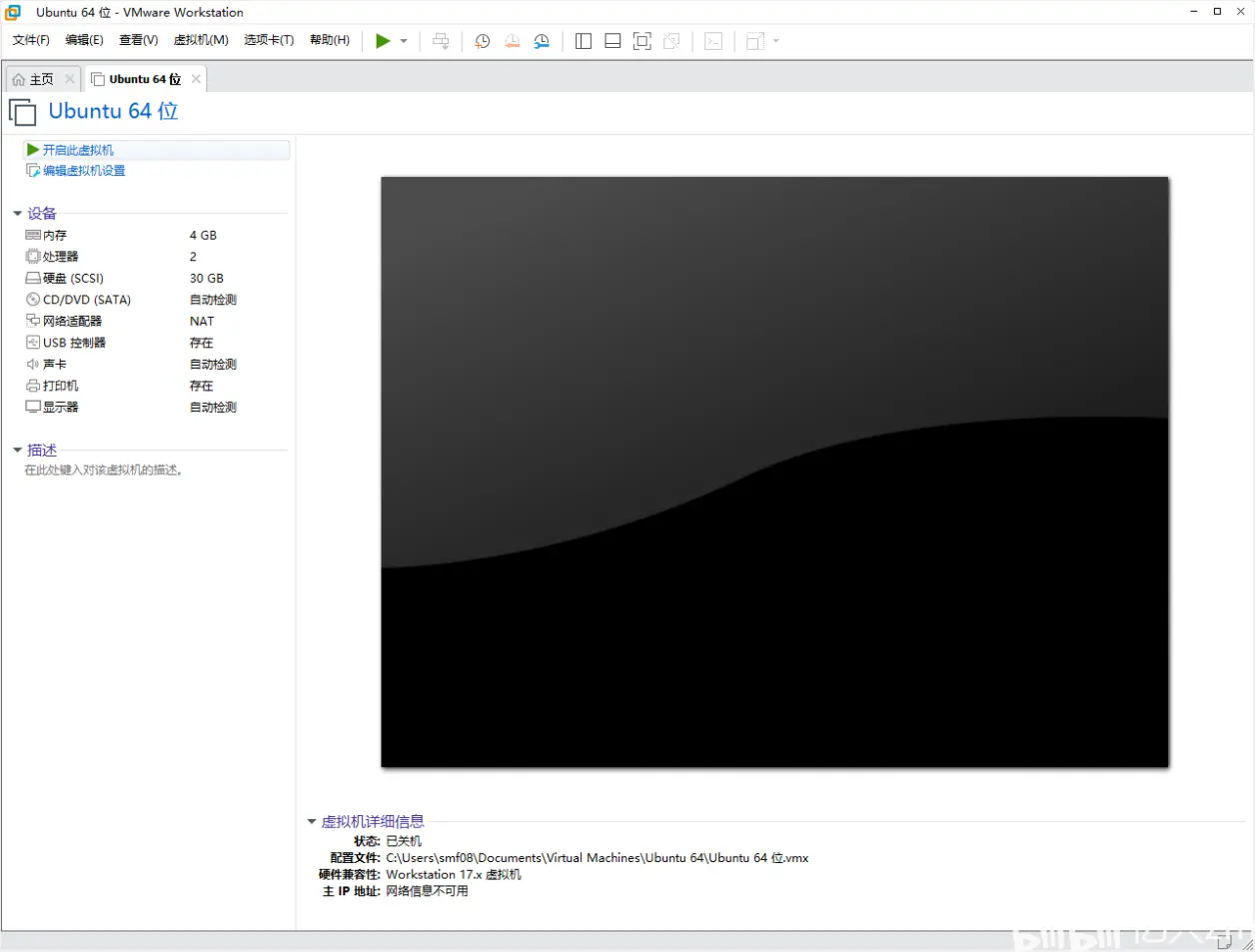Click the NAT network value
1255x952 pixels.
(x=202, y=322)
